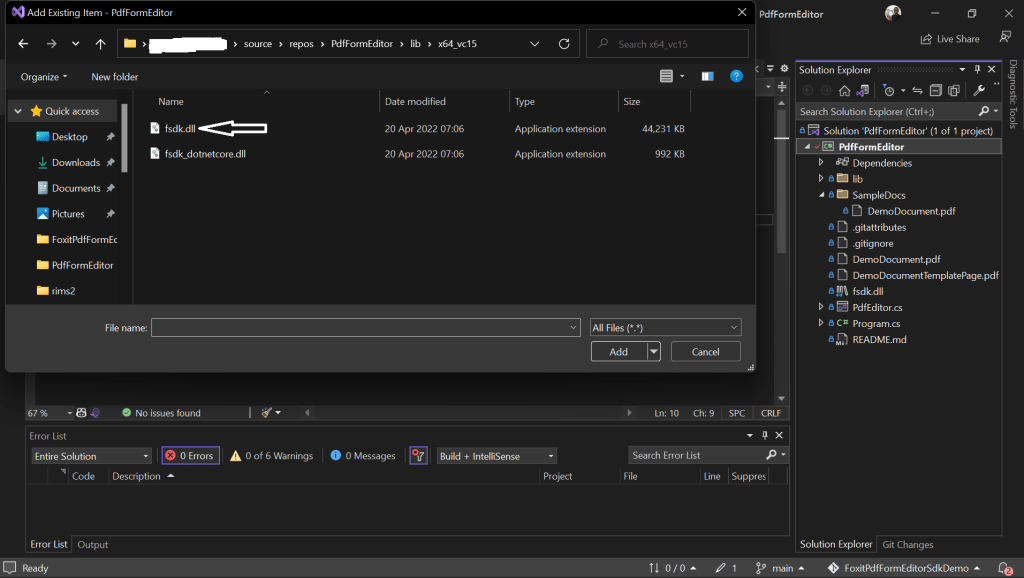1024x578 pixels.
Task: Go up one folder level
Action: (x=100, y=44)
